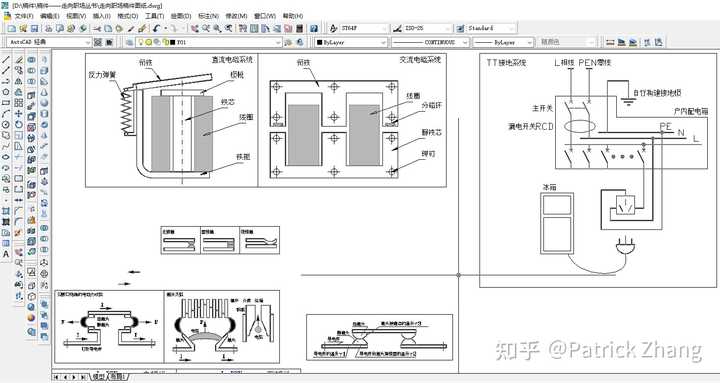720x383 pixels.
Task: Open the Table Style manager icon
Action: (461, 28)
